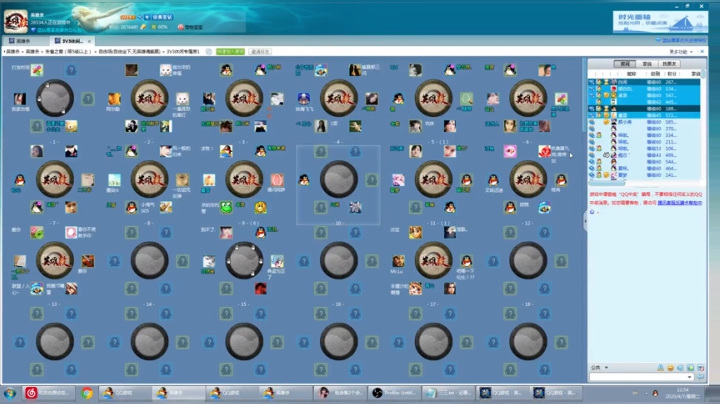This screenshot has height=404, width=720.
Task: Click the green quick-join game button
Action: [231, 51]
